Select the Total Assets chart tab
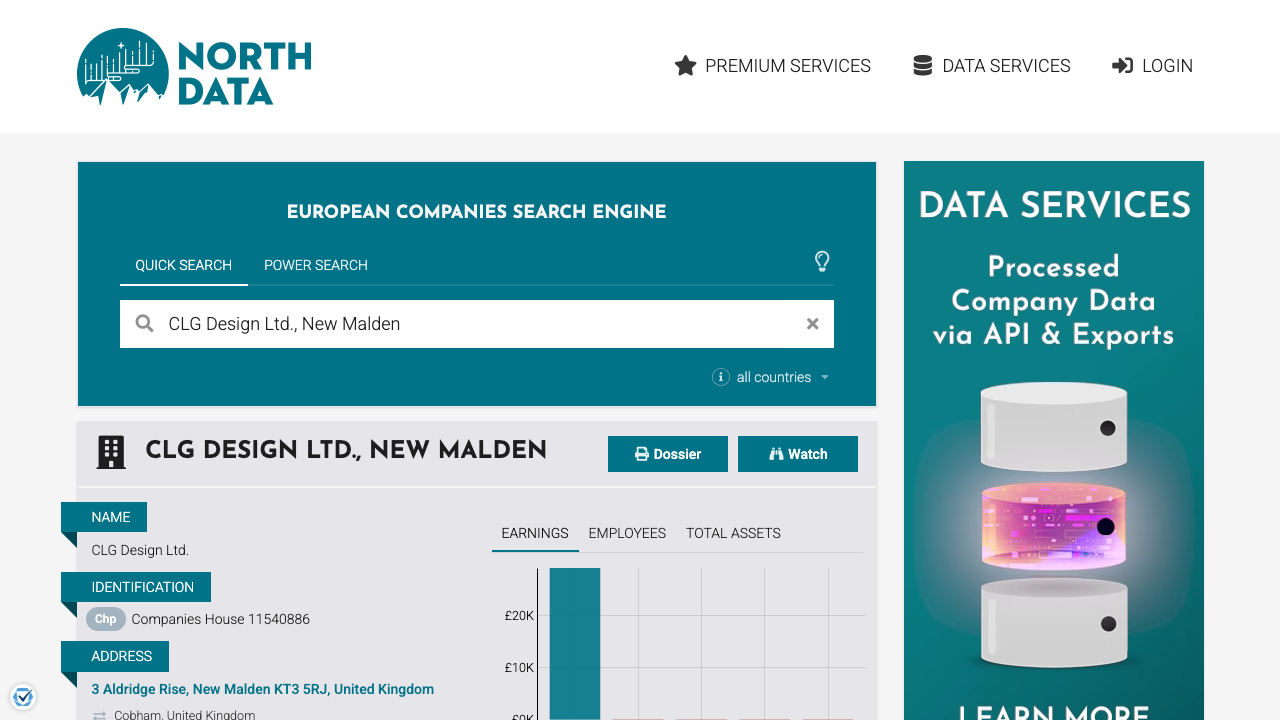The width and height of the screenshot is (1280, 720). 733,533
